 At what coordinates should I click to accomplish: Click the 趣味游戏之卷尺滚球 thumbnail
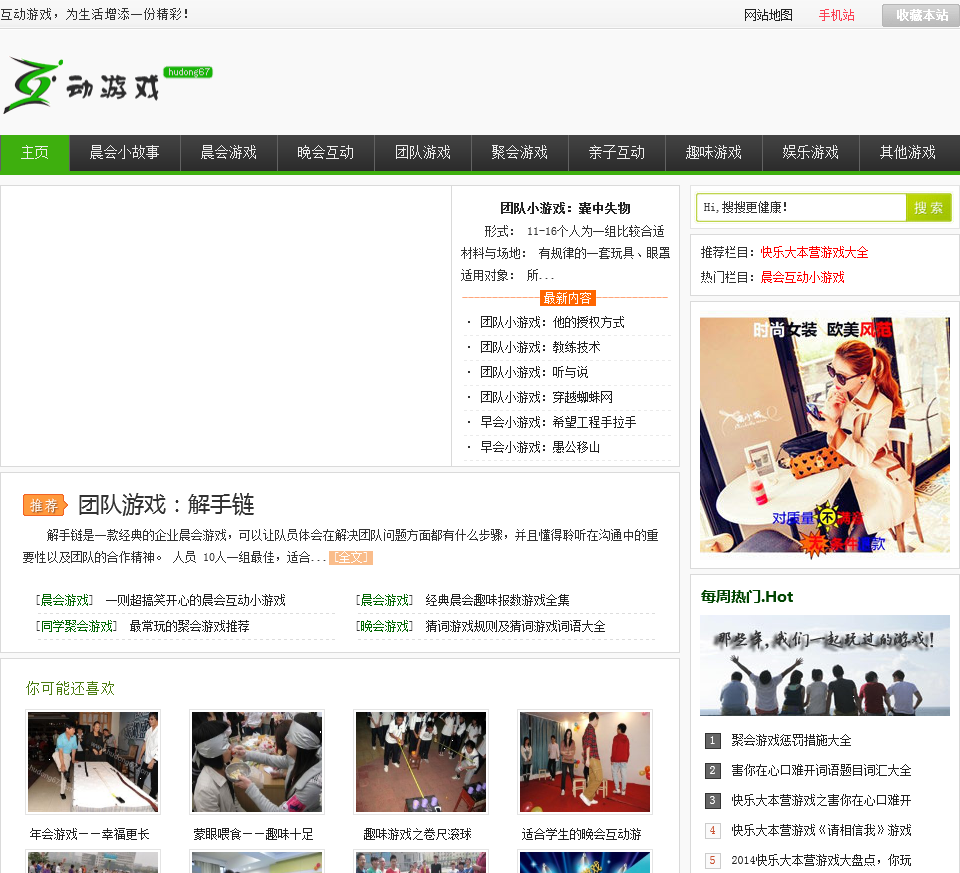pyautogui.click(x=421, y=762)
